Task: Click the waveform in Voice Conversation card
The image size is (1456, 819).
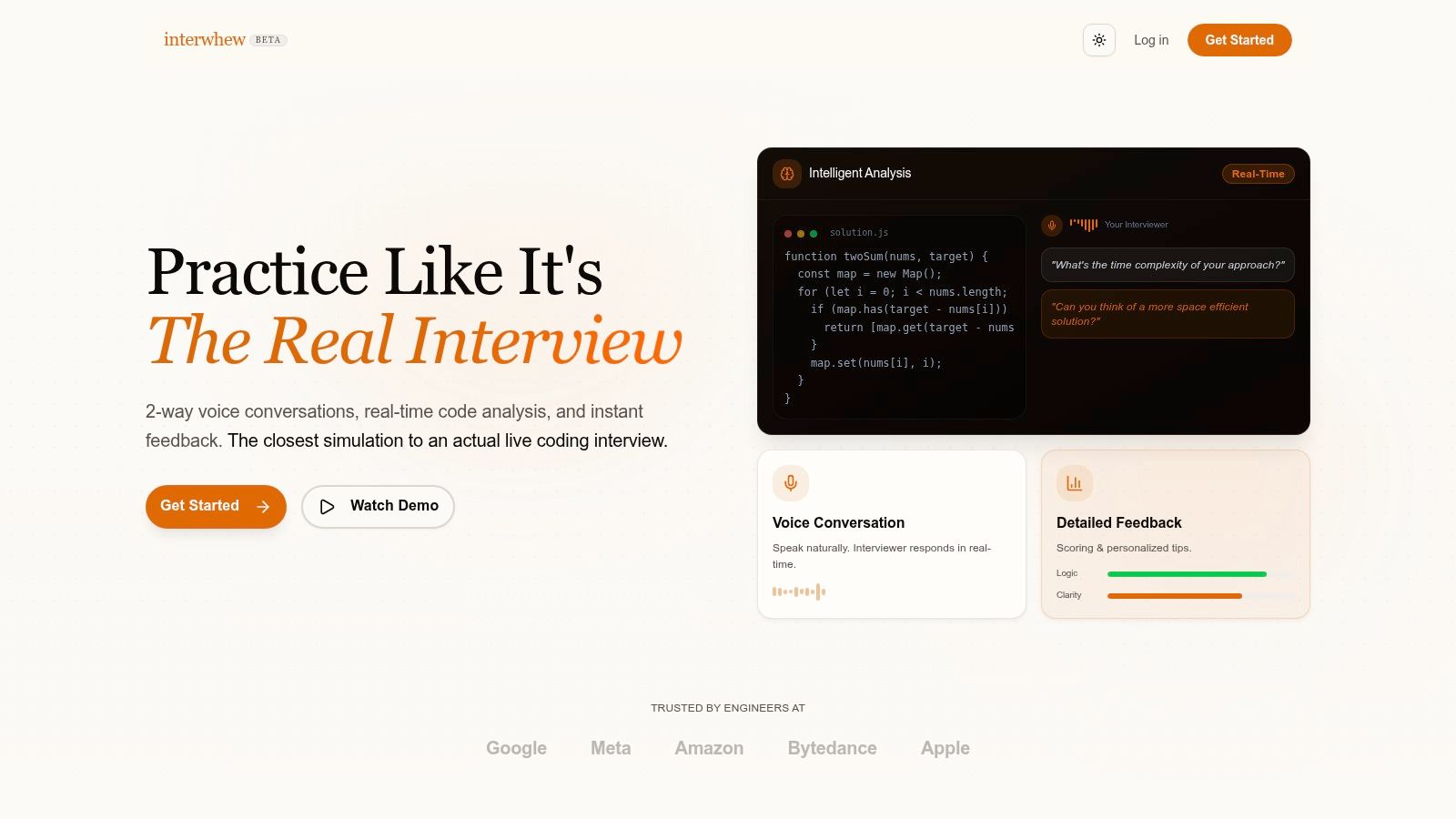Action: point(799,591)
